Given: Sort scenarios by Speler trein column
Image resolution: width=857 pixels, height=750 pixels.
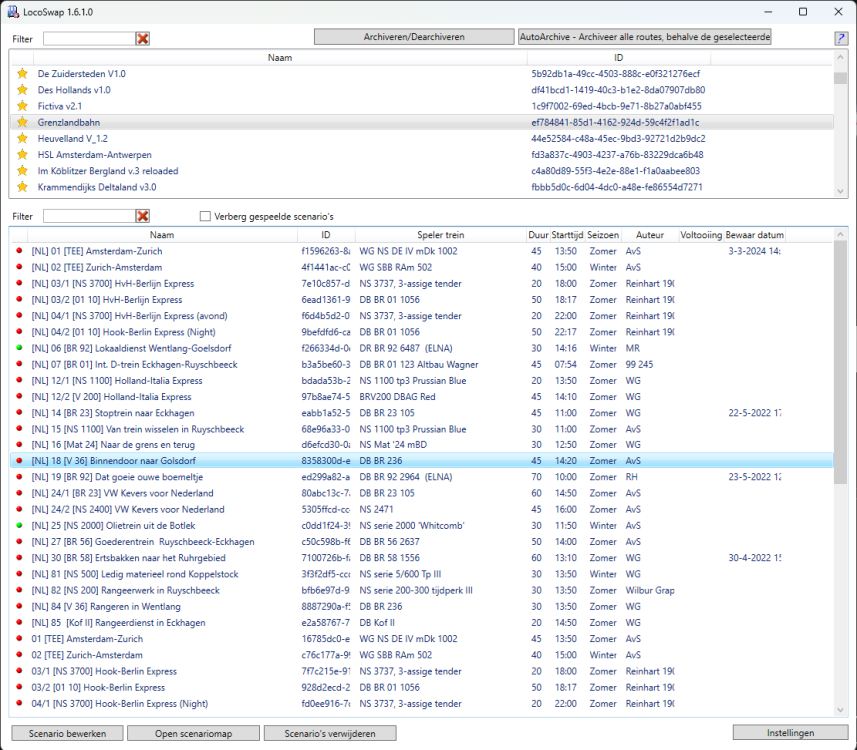Looking at the screenshot, I should 440,235.
